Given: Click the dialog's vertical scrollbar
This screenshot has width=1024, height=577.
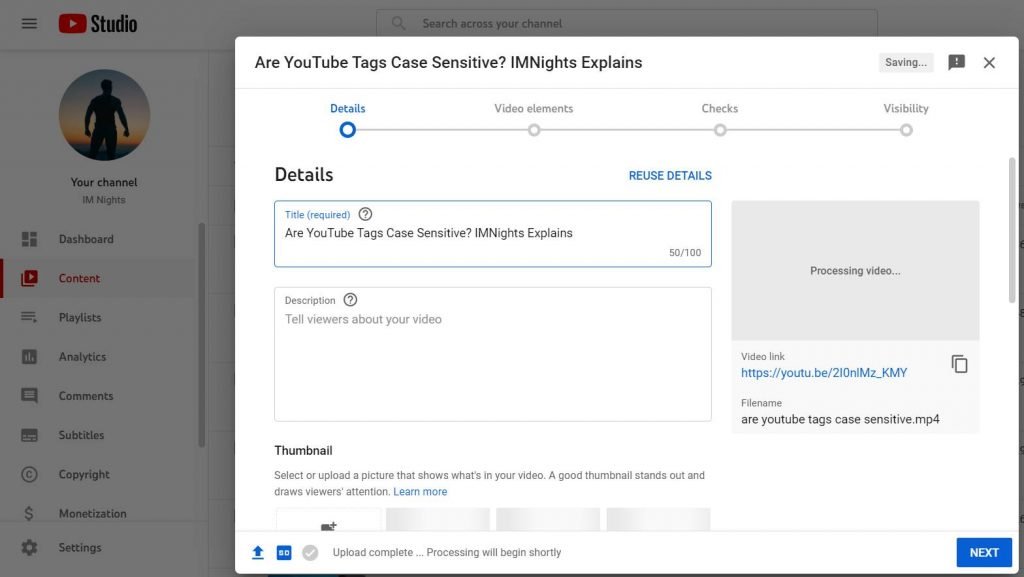Looking at the screenshot, I should click(1012, 230).
